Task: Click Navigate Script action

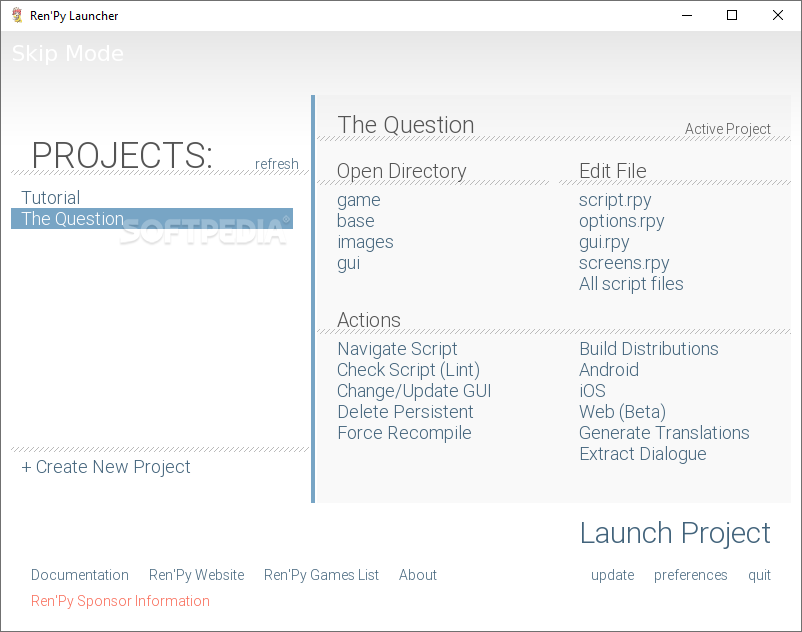Action: (397, 349)
